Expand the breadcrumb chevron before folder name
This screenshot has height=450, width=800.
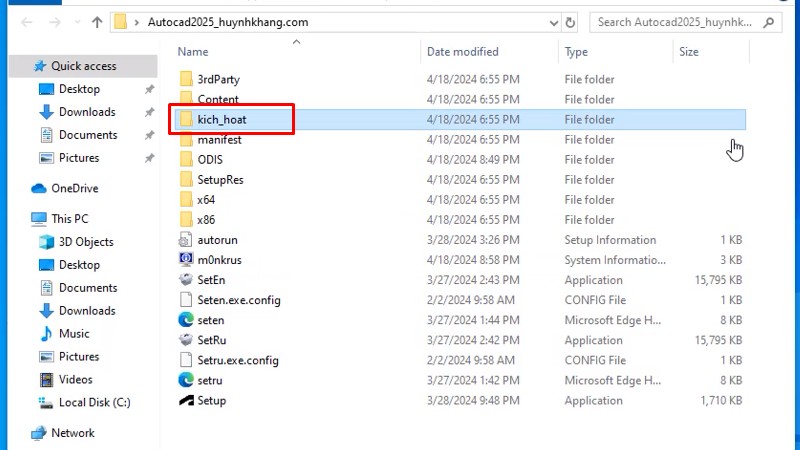(136, 21)
